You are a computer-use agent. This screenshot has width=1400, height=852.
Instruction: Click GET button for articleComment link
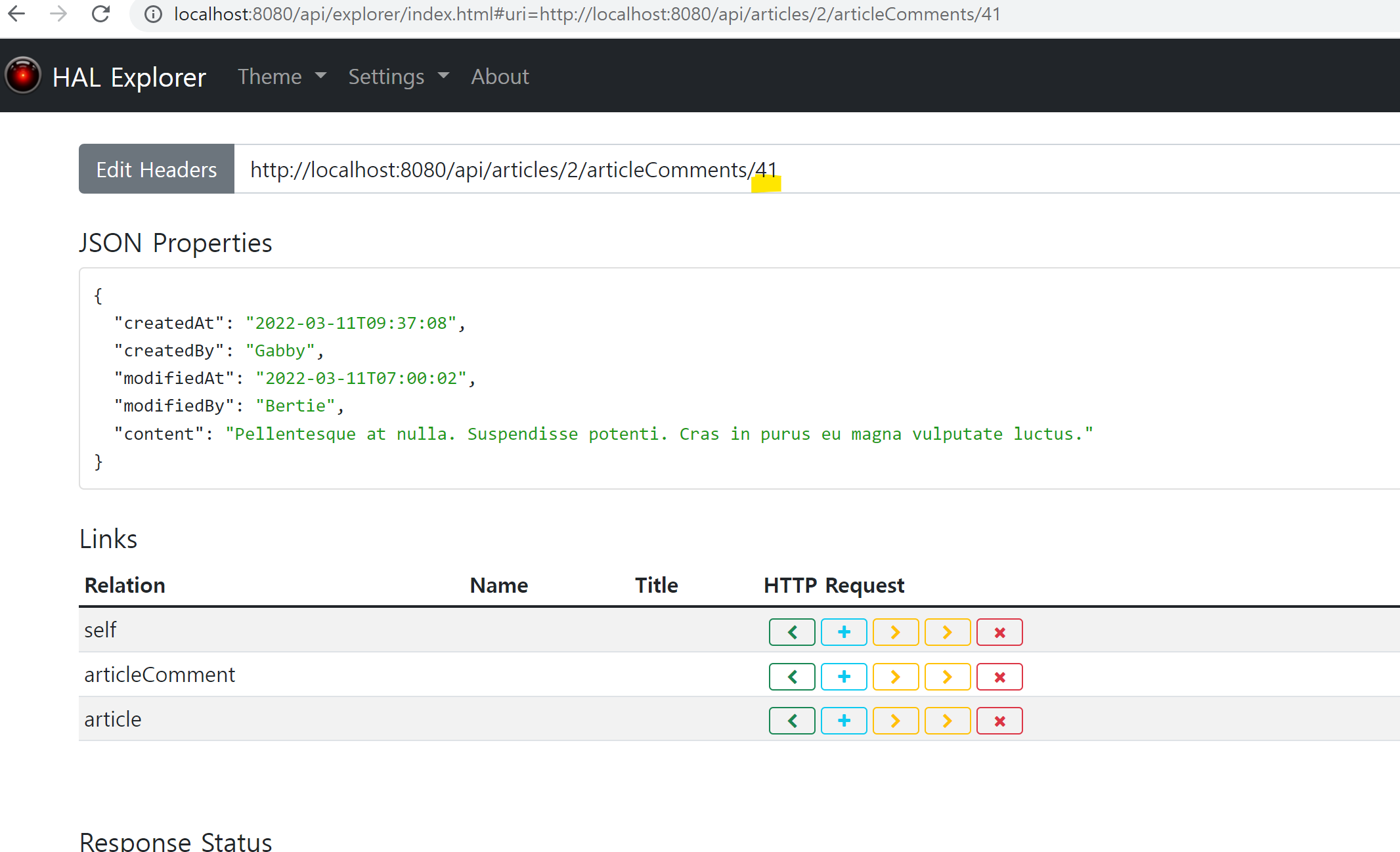[792, 677]
